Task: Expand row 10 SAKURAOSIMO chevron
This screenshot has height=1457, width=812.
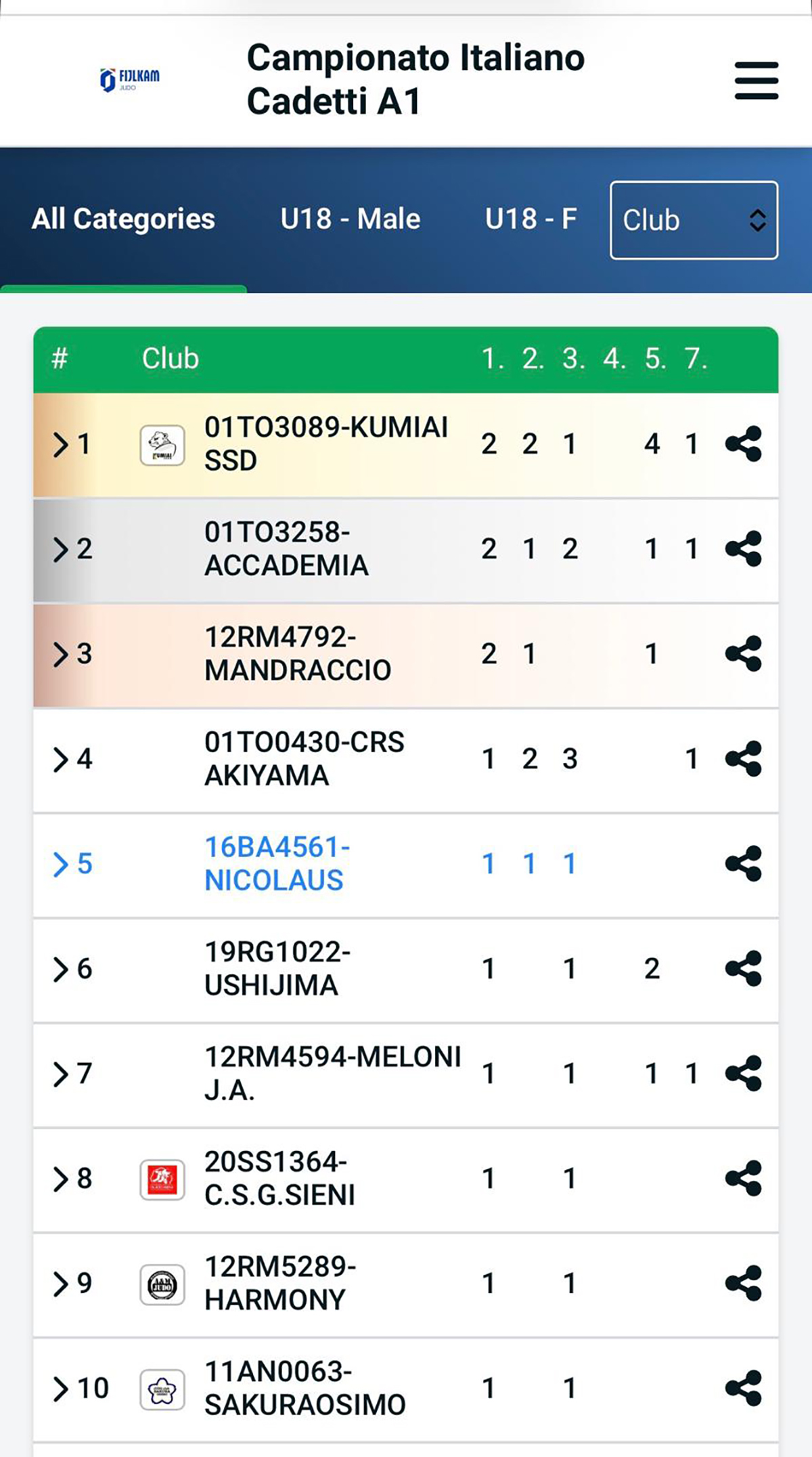Action: [x=61, y=1389]
